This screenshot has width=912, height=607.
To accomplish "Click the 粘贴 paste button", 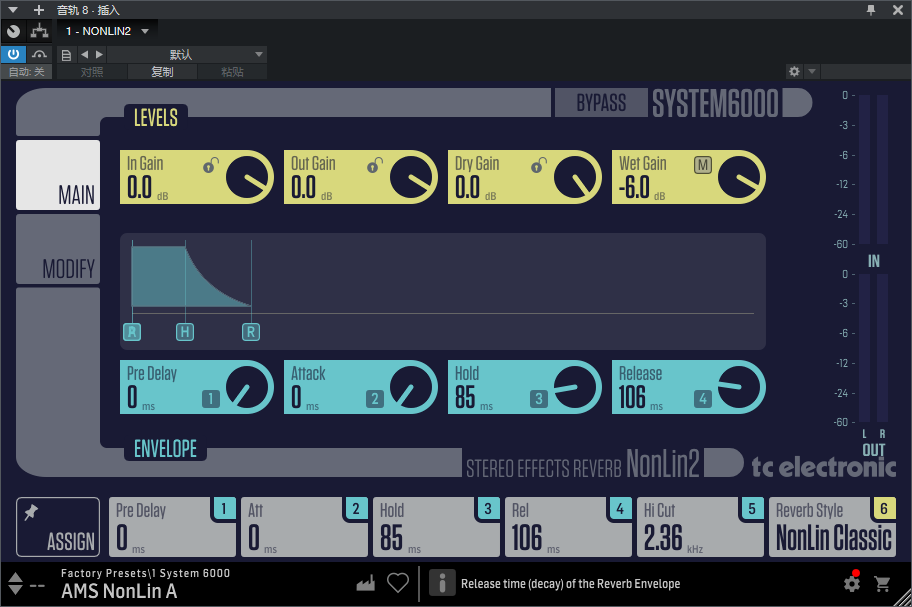I will coord(232,72).
